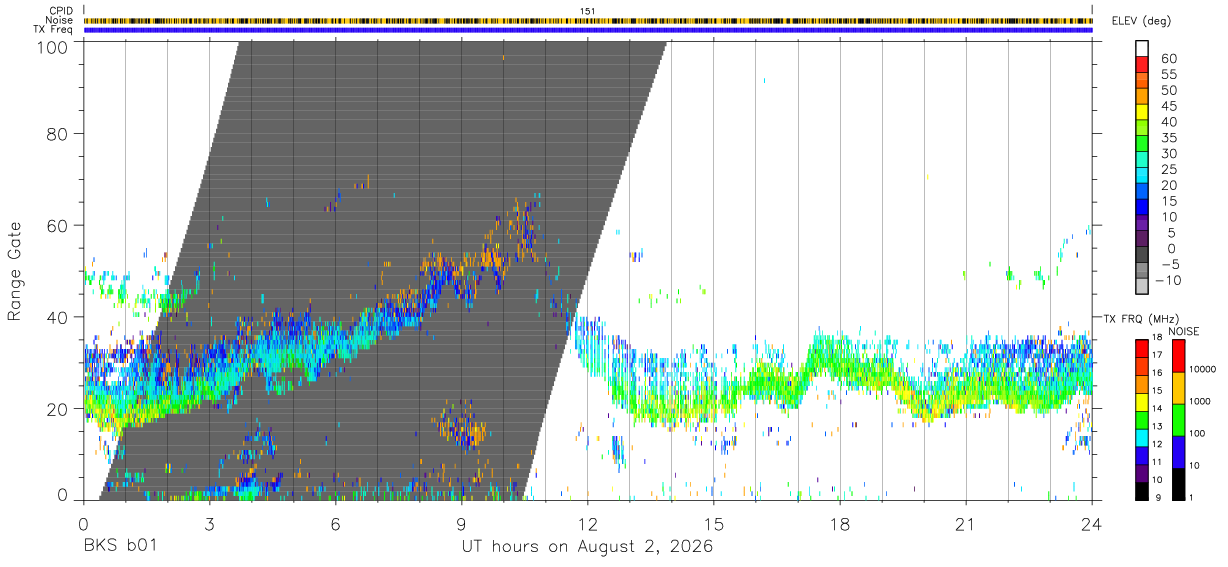The image size is (1228, 567).
Task: Click the 18 UT hour axis label
Action: click(x=840, y=523)
